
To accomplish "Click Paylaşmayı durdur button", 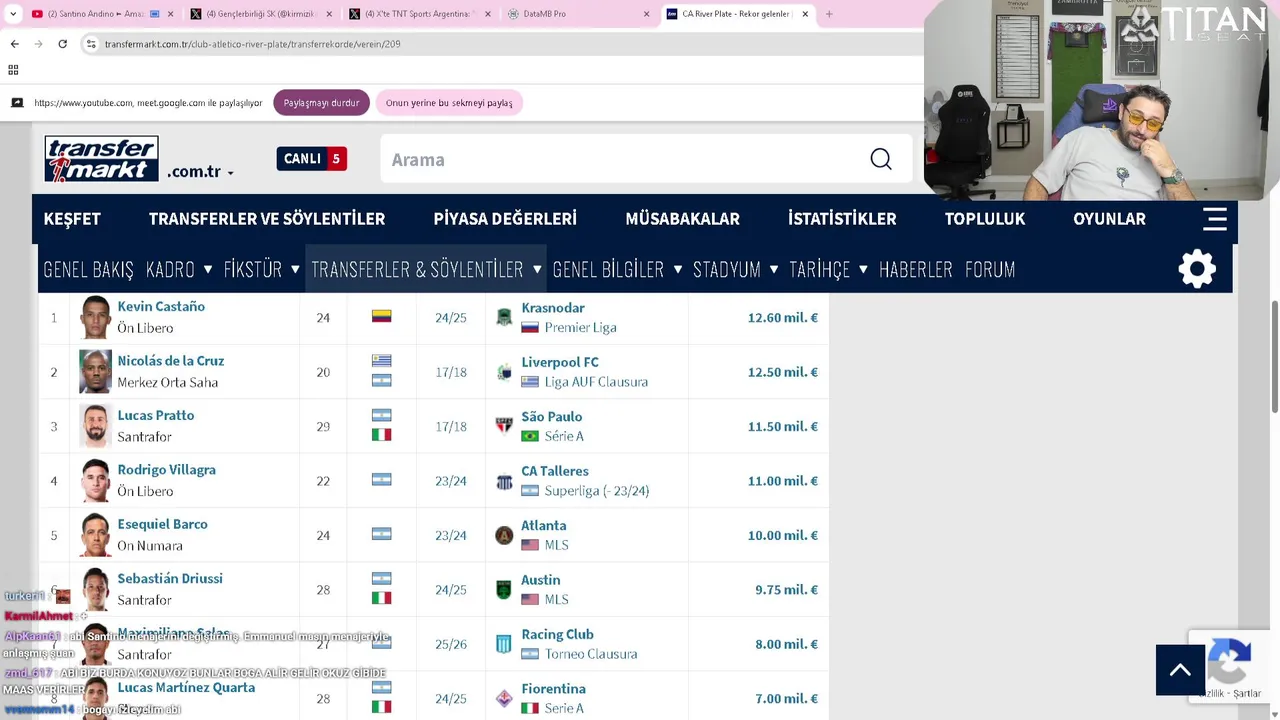I will pos(321,103).
